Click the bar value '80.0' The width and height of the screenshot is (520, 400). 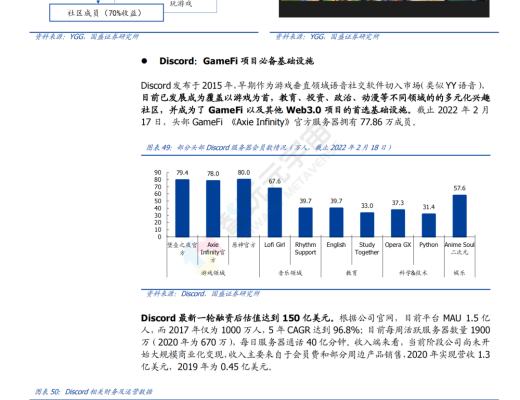pyautogui.click(x=244, y=172)
